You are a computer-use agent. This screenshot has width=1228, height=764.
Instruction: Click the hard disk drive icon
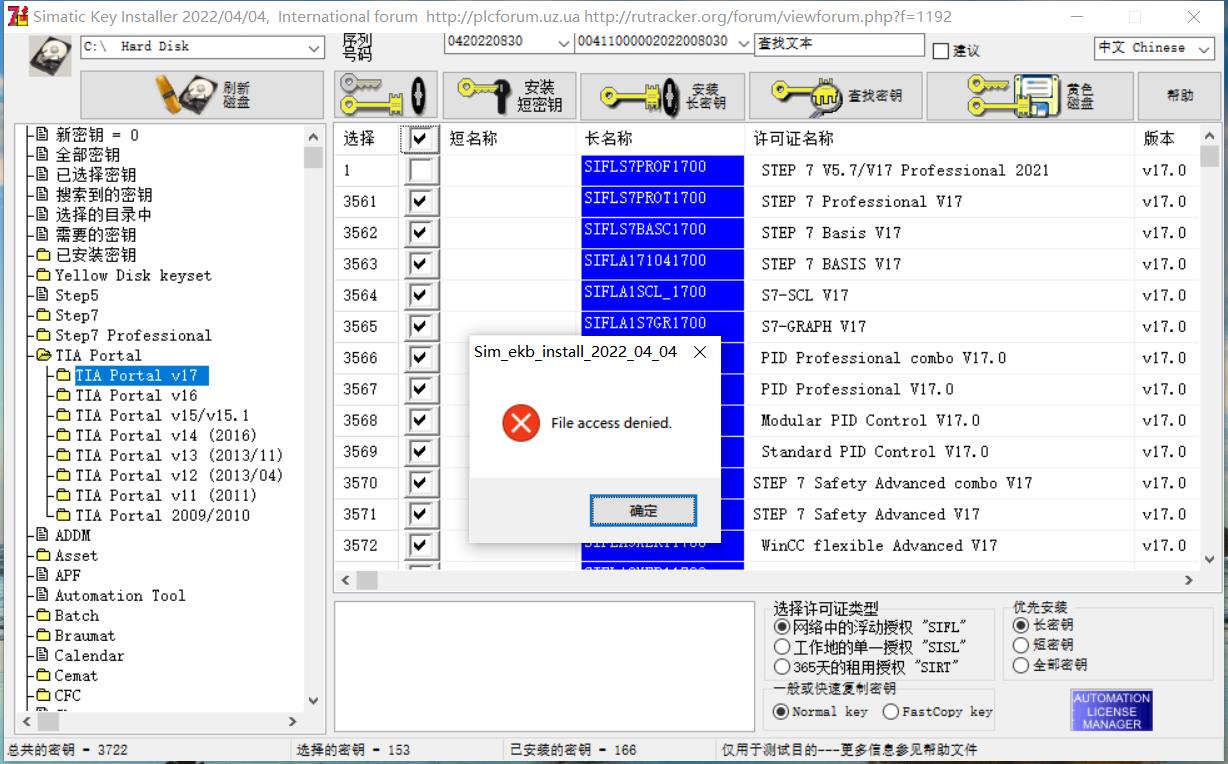(x=50, y=55)
